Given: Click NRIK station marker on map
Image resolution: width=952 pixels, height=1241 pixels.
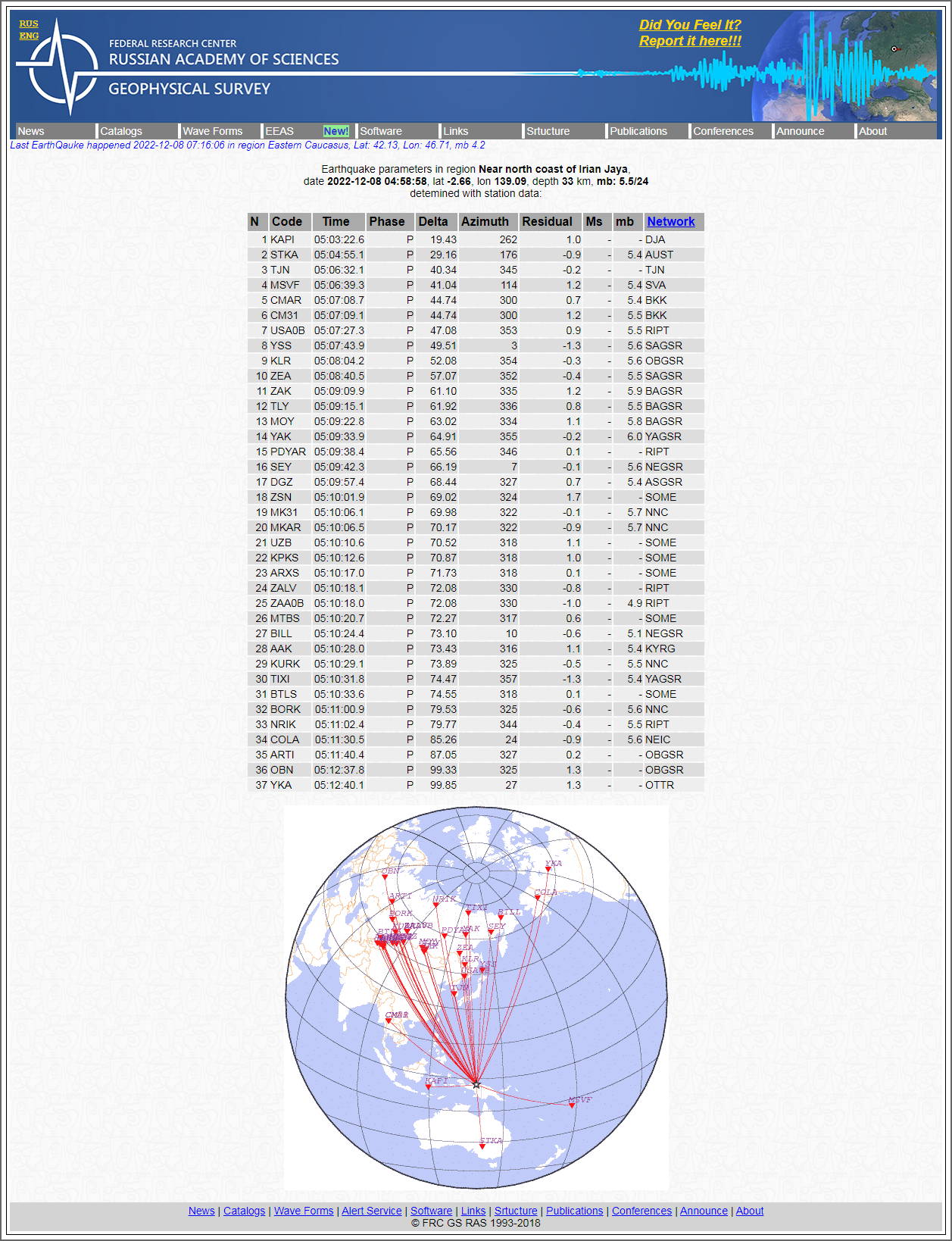Looking at the screenshot, I should pyautogui.click(x=435, y=905).
